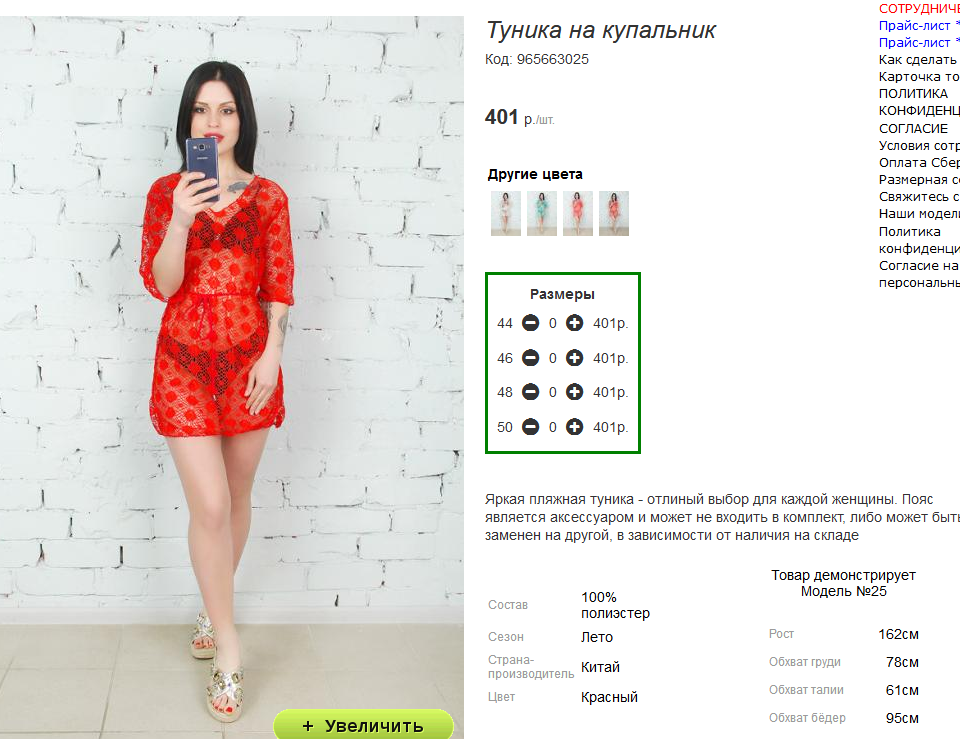Screen dimensions: 960x739
Task: Open the second Прайс-лист link
Action: coord(919,43)
